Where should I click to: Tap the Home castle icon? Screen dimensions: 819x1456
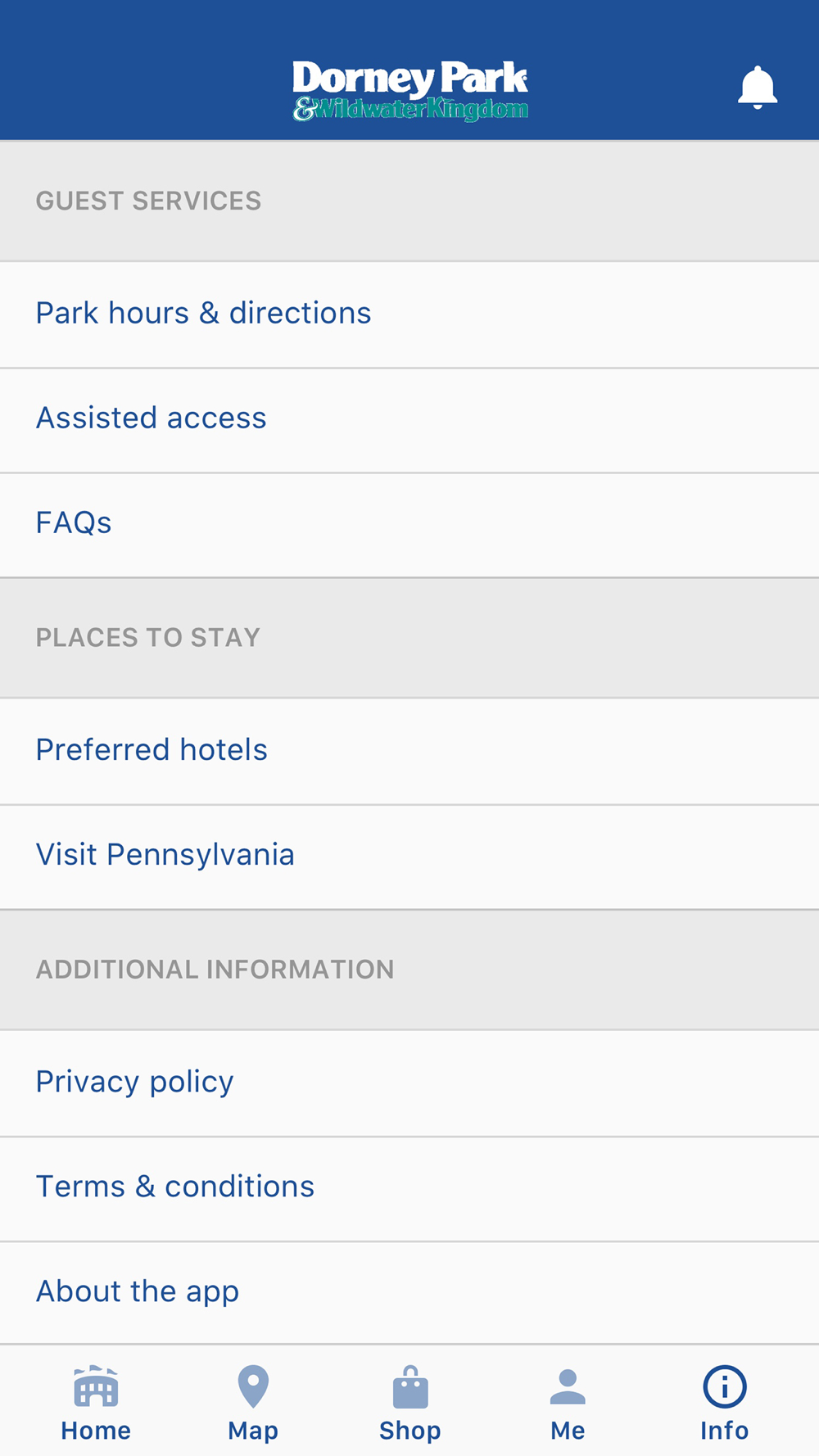[x=96, y=1386]
